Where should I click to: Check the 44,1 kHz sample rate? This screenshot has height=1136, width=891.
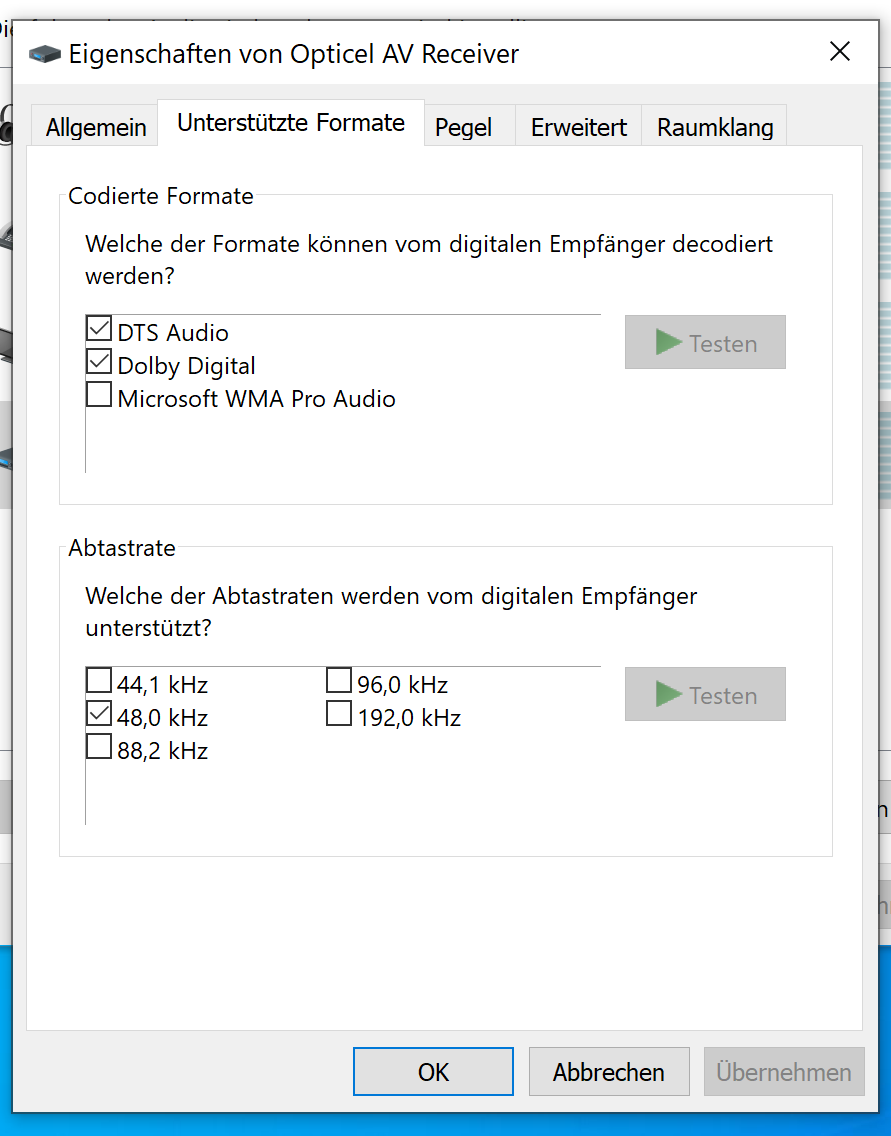(x=99, y=682)
